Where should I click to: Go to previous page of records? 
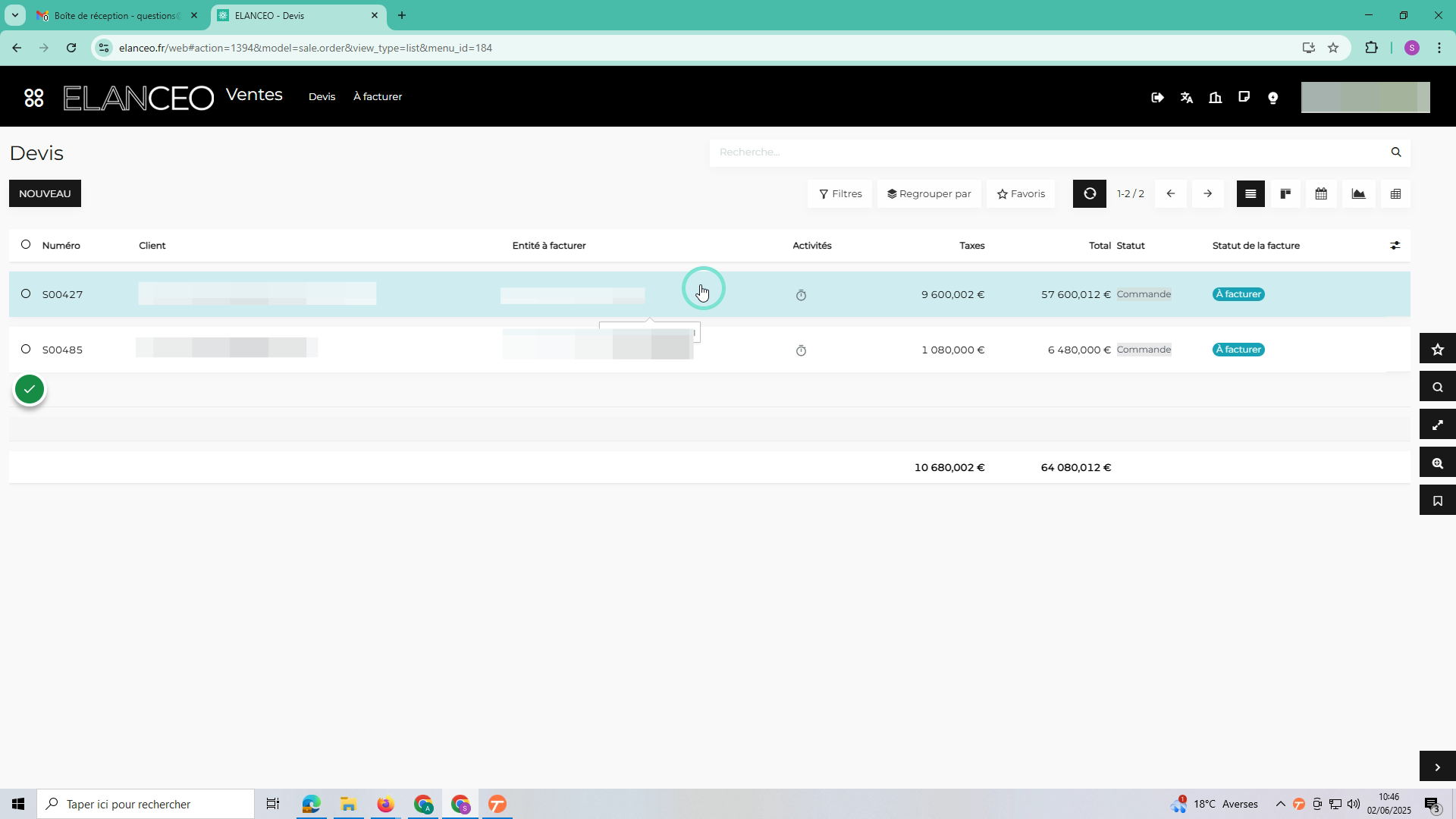pyautogui.click(x=1170, y=194)
